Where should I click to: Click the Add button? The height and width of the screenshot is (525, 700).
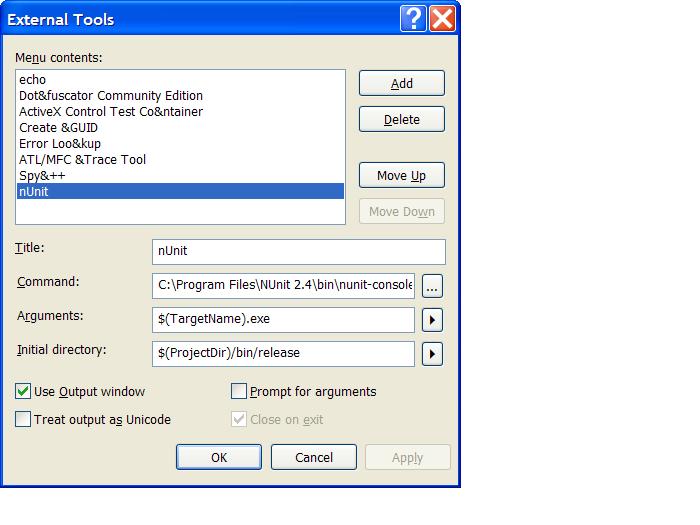pyautogui.click(x=402, y=83)
